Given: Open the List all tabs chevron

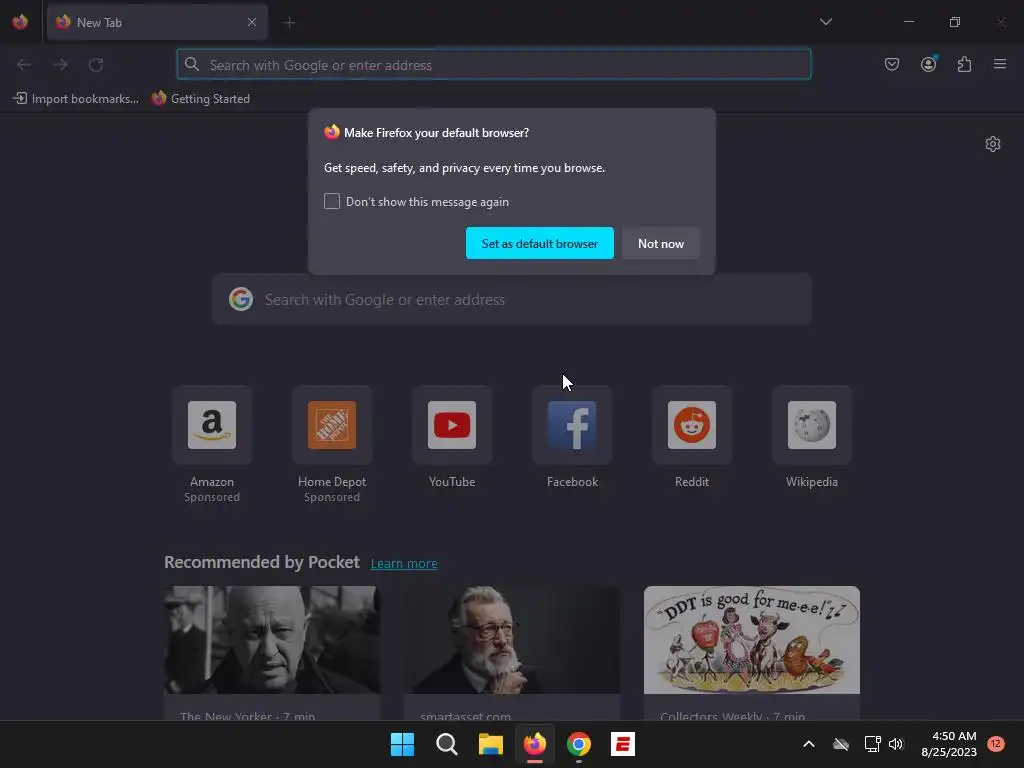Looking at the screenshot, I should click(x=825, y=22).
